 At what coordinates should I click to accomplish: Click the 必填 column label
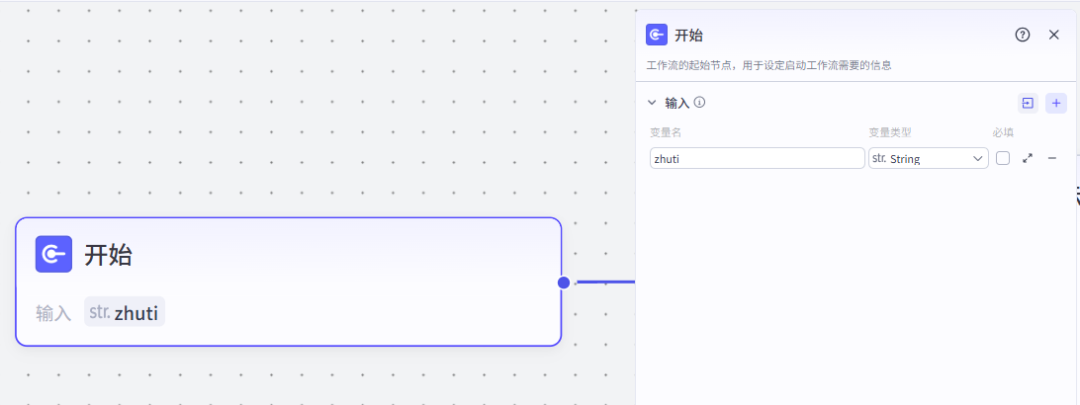[x=1003, y=132]
